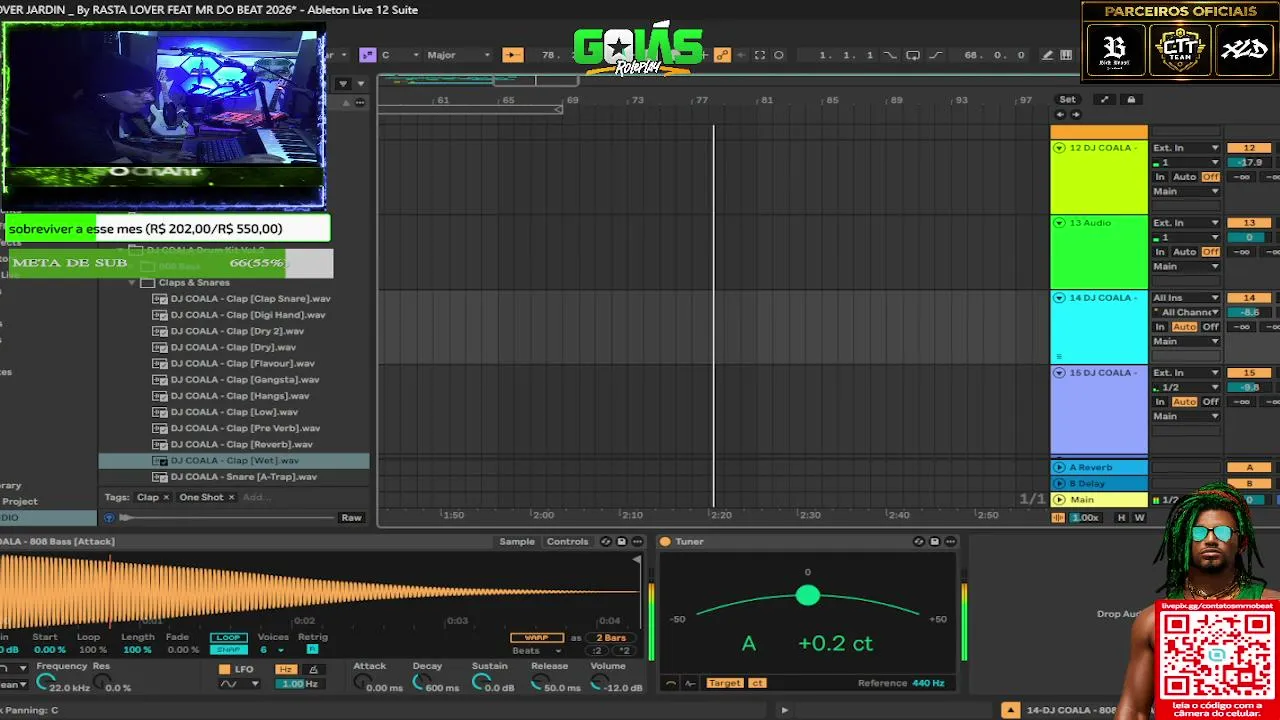This screenshot has width=1280, height=720.
Task: Toggle the Tuner device on/off activator
Action: (x=665, y=541)
